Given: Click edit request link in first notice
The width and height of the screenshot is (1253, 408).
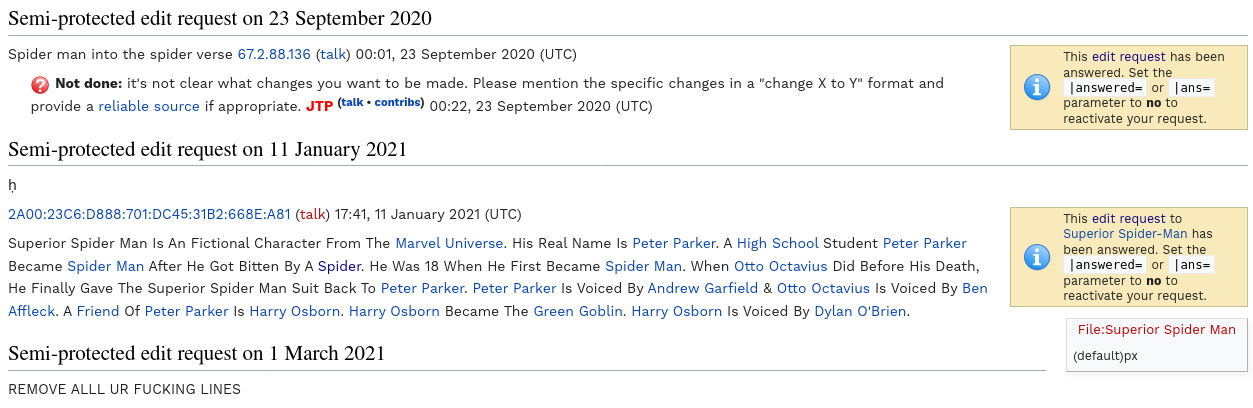Looking at the screenshot, I should click(x=1128, y=57).
